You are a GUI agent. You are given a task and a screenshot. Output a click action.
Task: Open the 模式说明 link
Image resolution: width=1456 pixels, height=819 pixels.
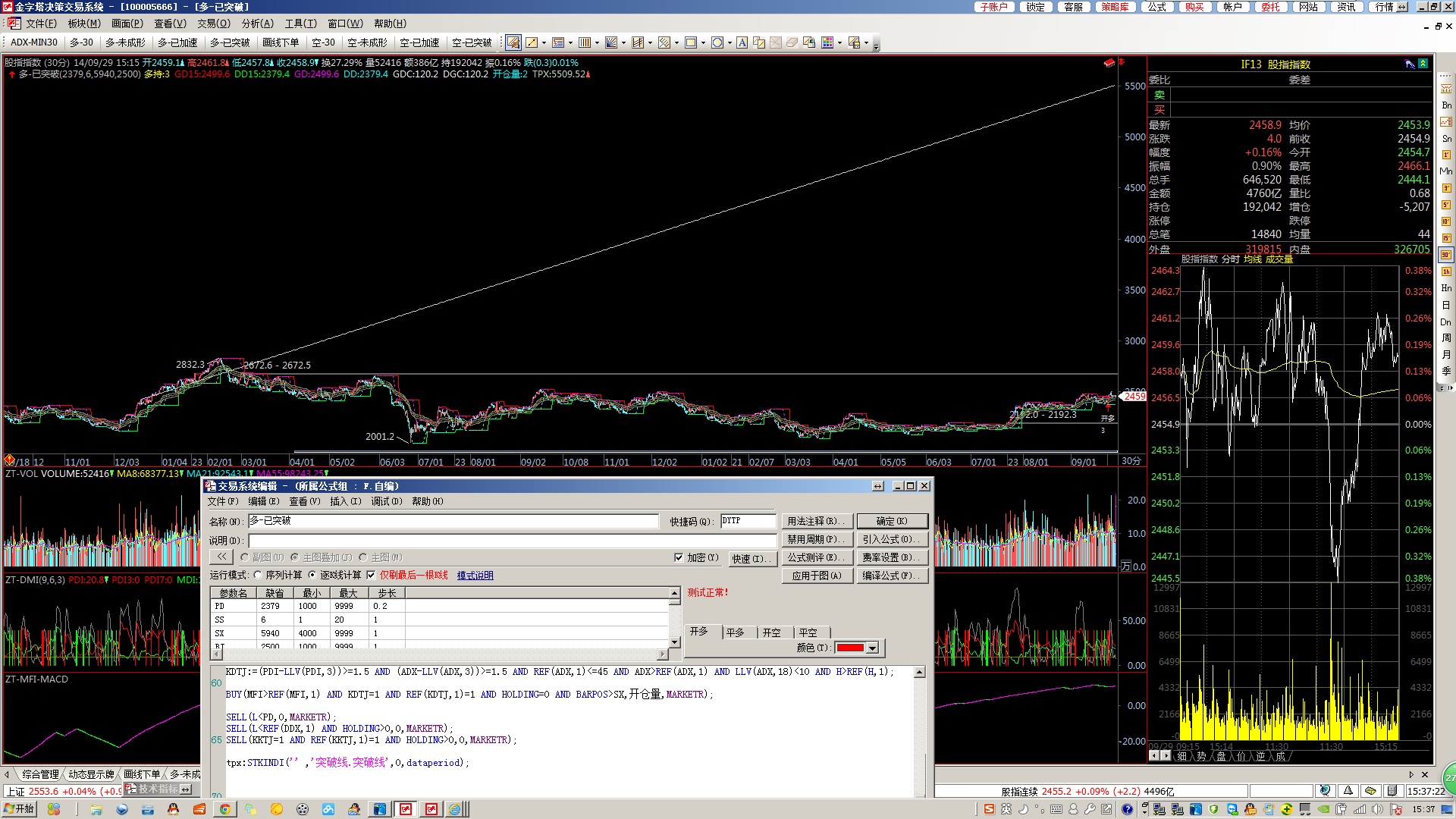click(x=475, y=576)
